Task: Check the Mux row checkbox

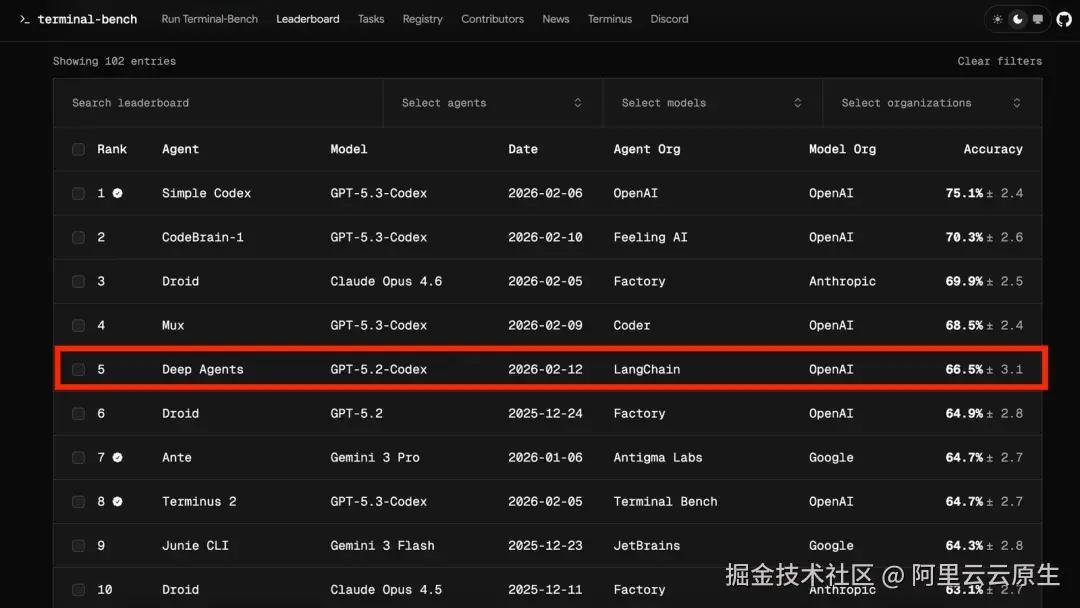Action: point(79,326)
